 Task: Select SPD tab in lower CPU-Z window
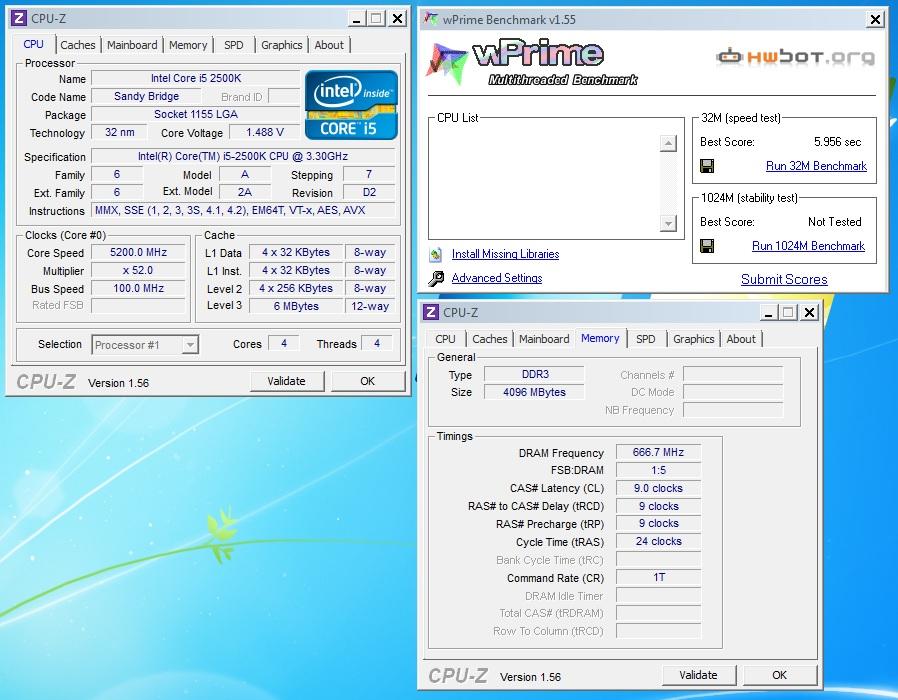645,339
